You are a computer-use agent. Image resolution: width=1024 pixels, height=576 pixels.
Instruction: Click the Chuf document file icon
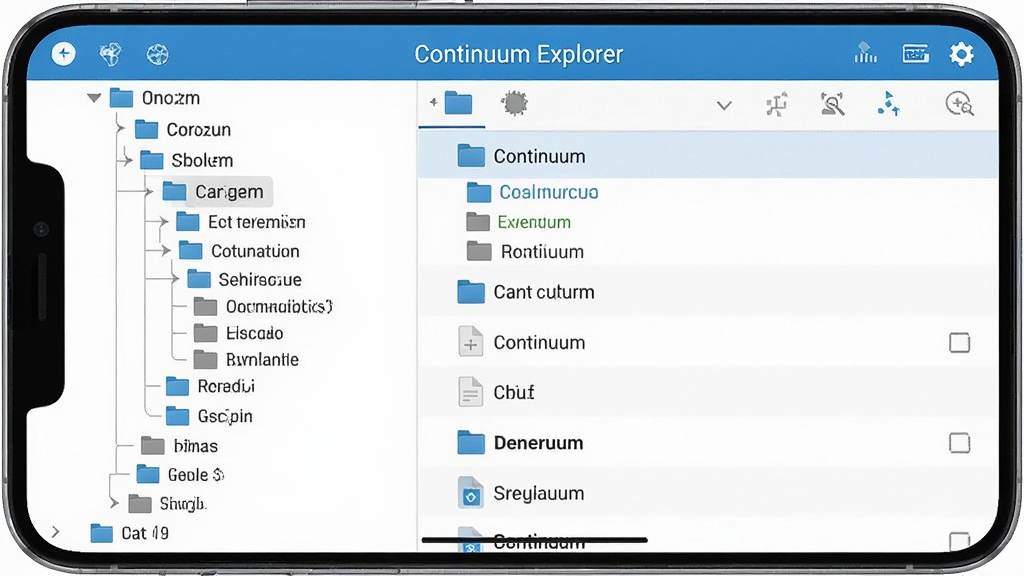click(470, 392)
